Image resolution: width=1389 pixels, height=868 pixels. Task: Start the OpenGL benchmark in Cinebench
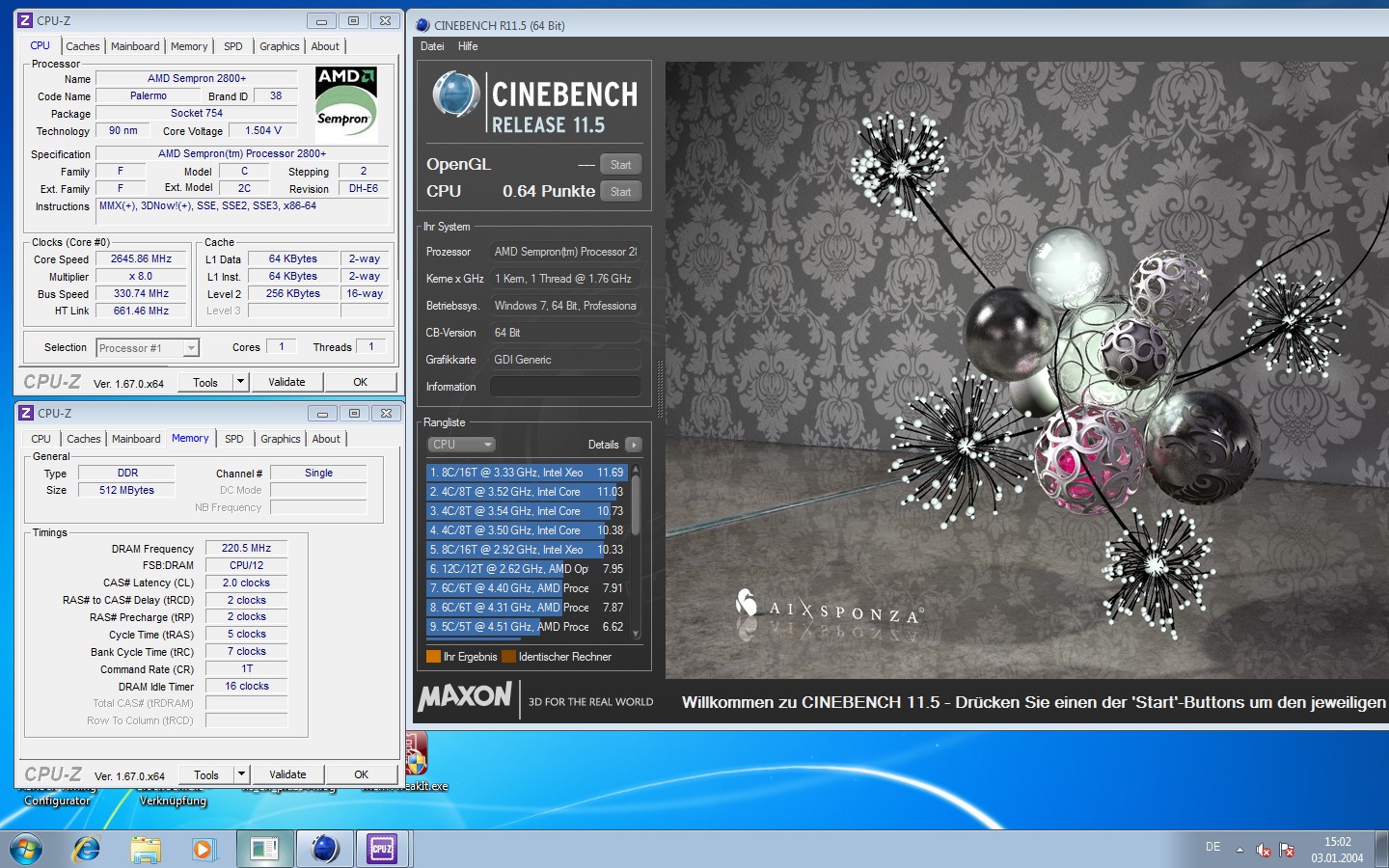tap(620, 165)
